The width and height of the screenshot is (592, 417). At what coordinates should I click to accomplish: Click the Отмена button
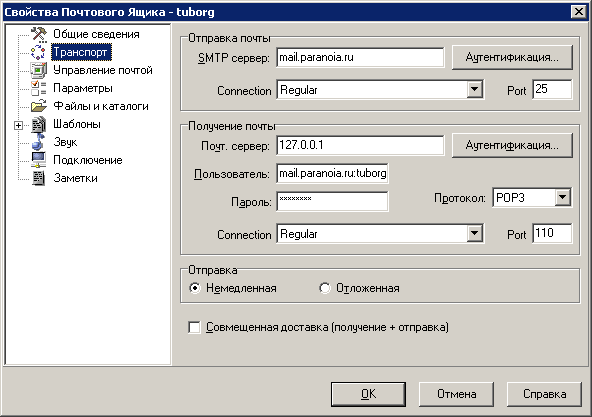click(456, 394)
